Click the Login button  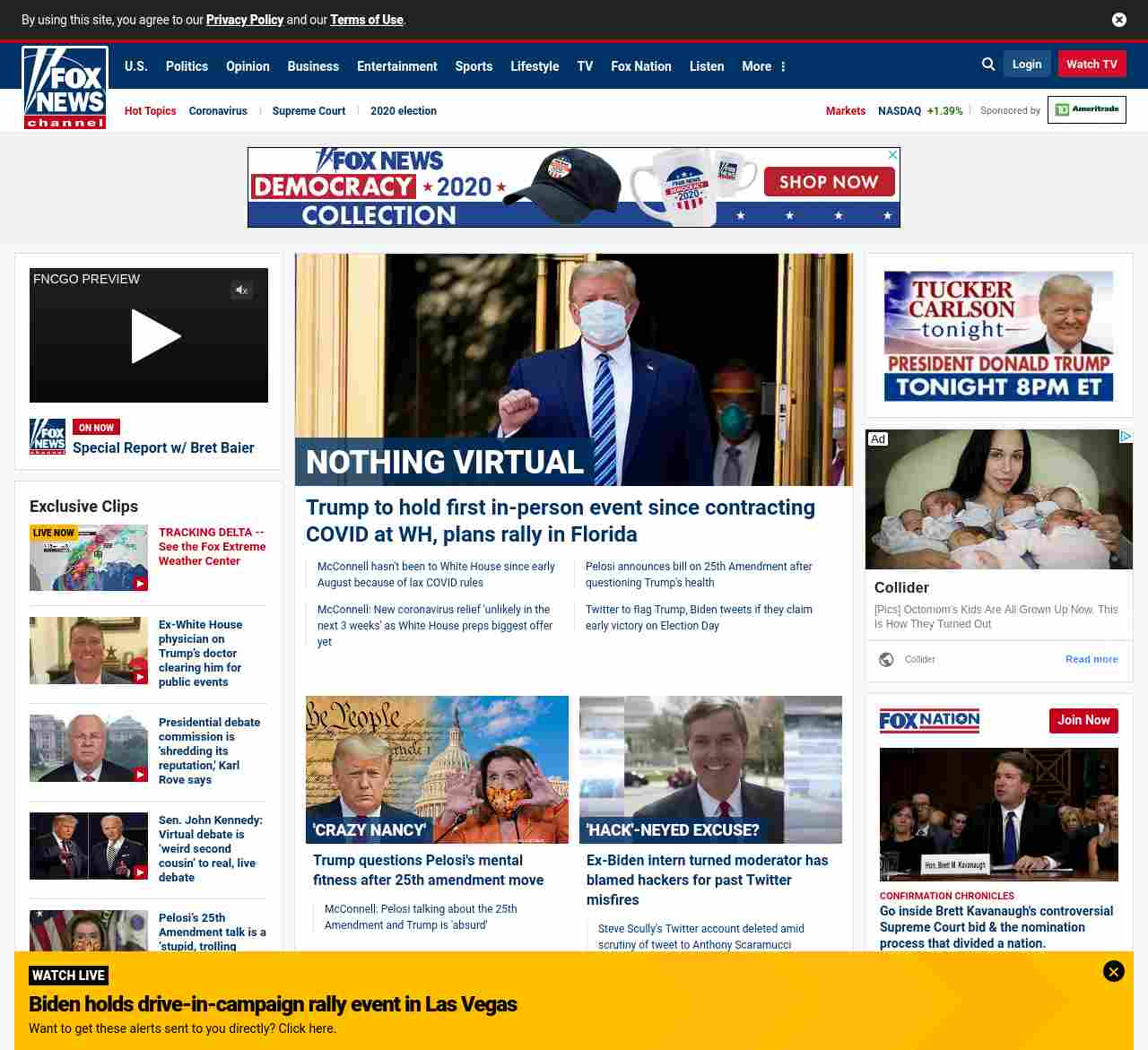pyautogui.click(x=1027, y=64)
